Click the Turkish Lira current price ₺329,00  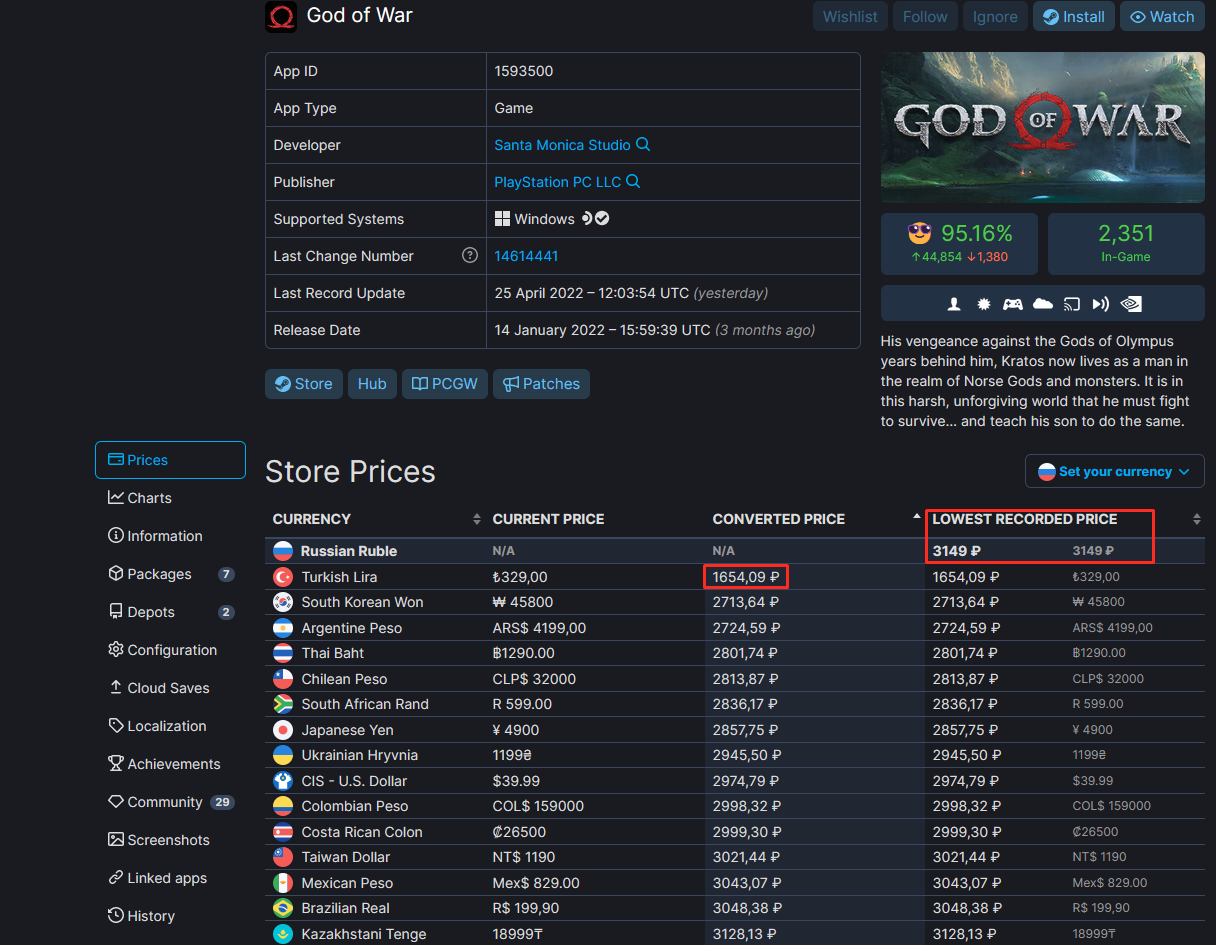tap(520, 577)
